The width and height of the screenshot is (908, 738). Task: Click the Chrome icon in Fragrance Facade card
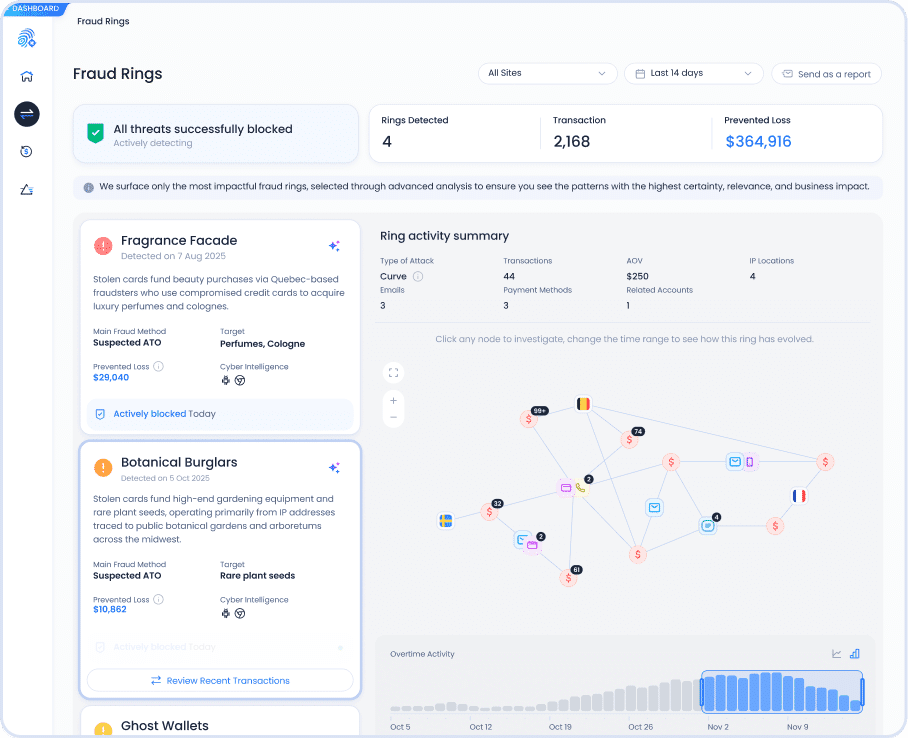tap(240, 380)
